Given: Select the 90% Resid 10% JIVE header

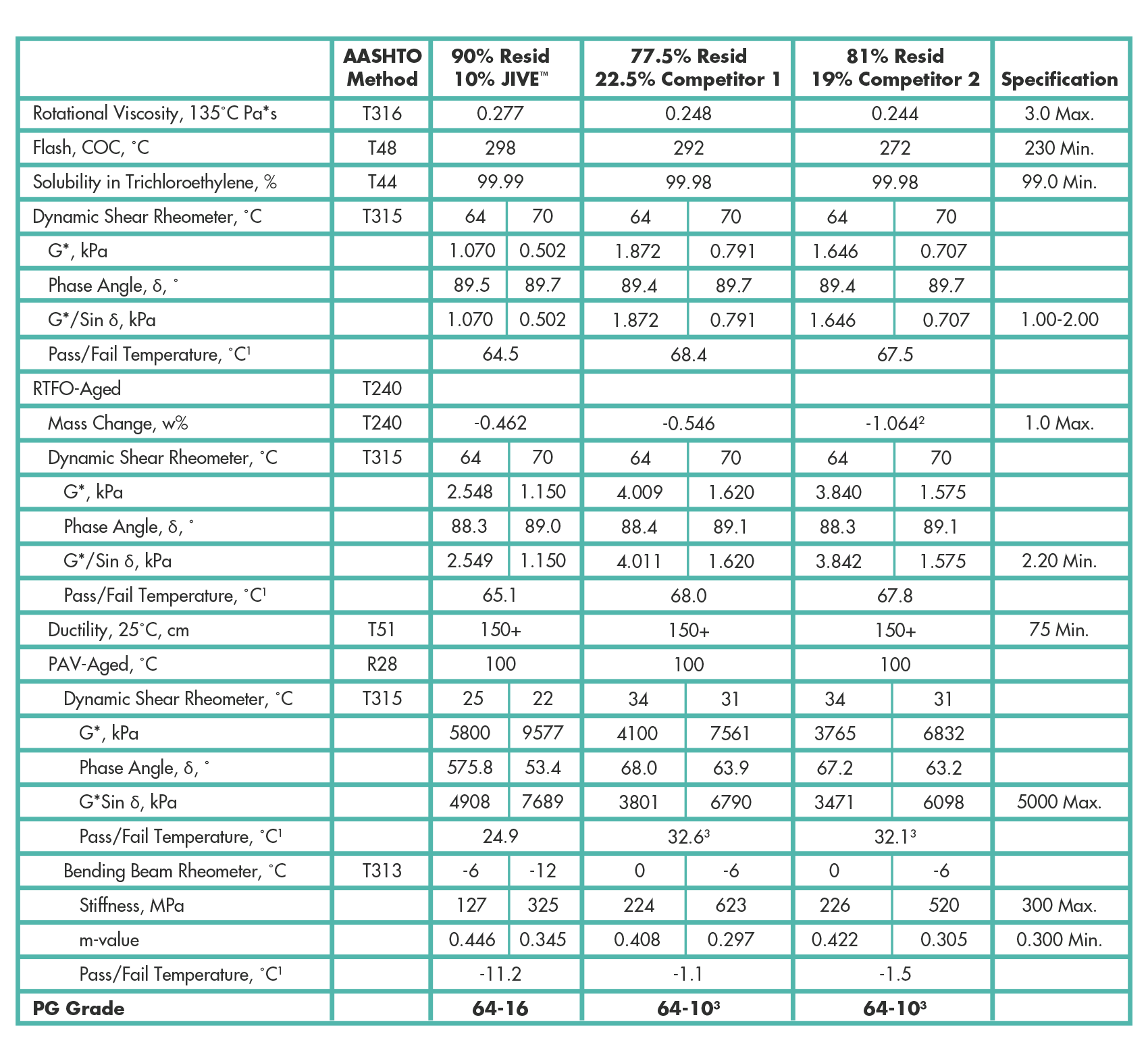Looking at the screenshot, I should (500, 68).
